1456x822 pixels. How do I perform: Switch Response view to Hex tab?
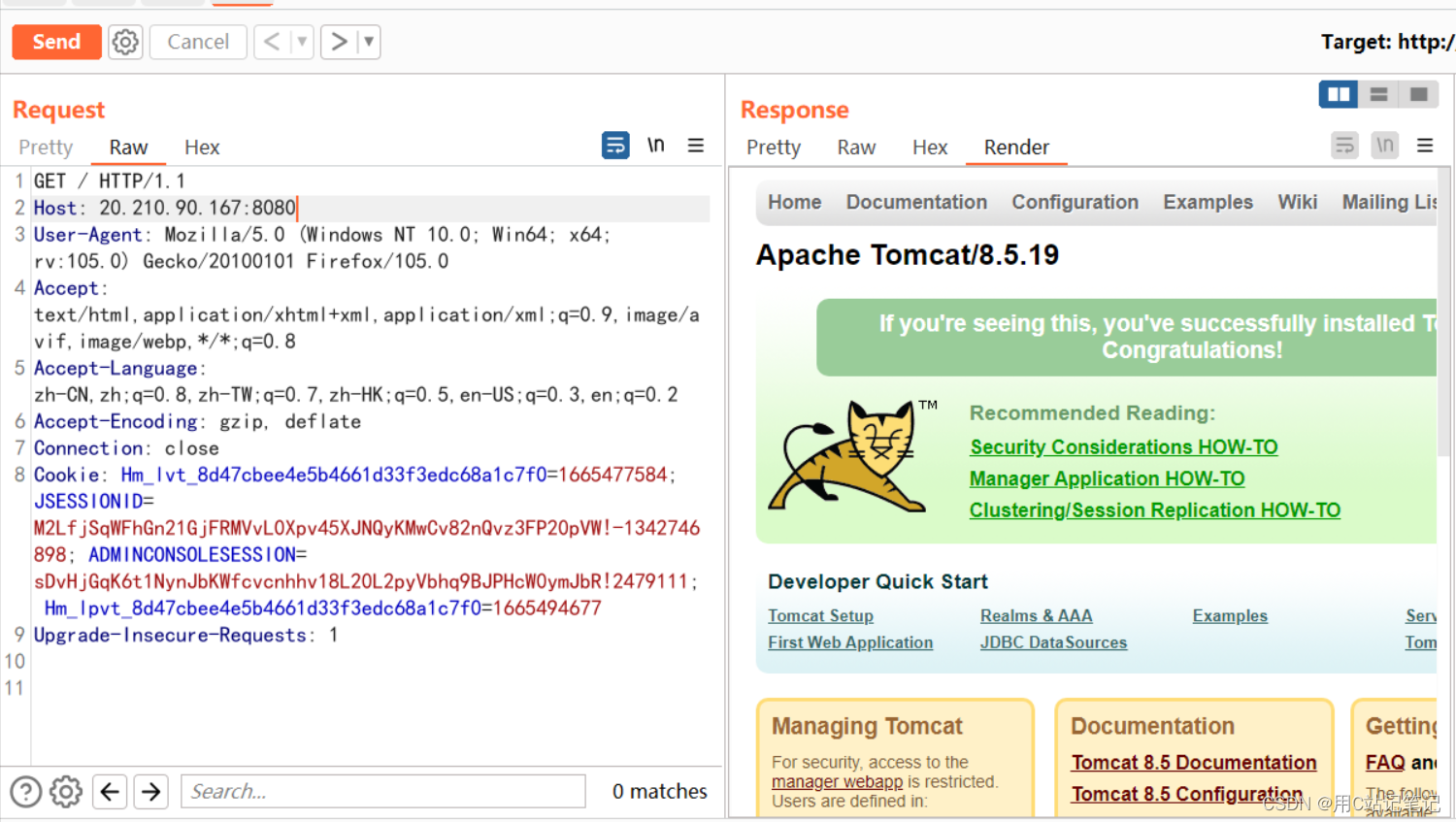(930, 148)
